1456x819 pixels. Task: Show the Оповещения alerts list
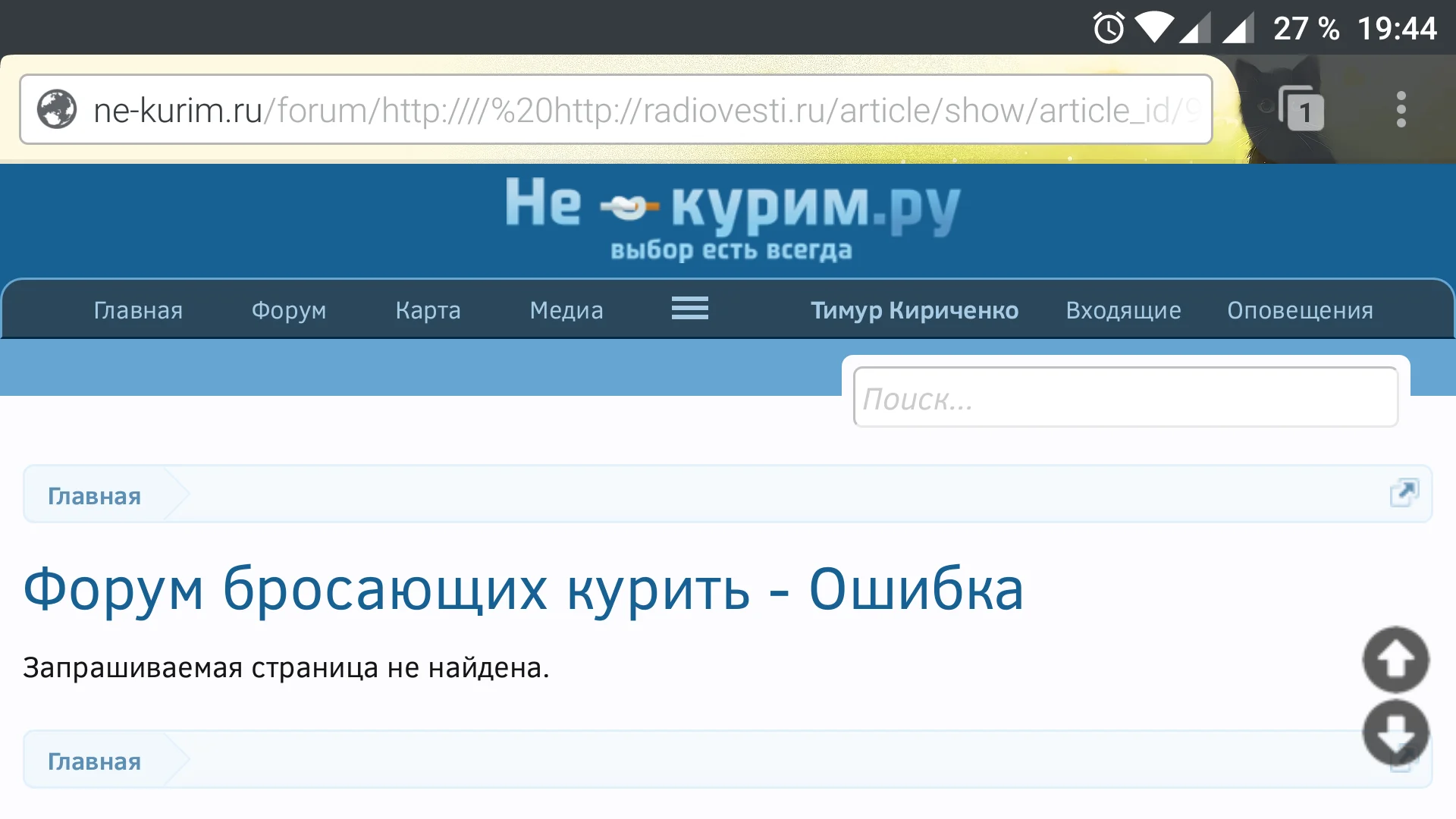[1300, 310]
